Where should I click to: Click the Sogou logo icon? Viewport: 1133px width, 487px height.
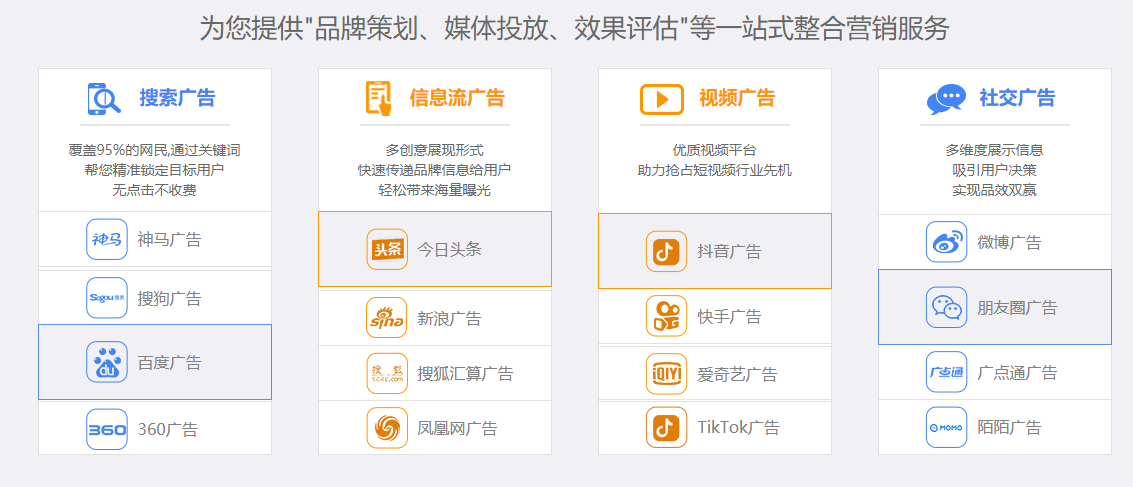[107, 298]
